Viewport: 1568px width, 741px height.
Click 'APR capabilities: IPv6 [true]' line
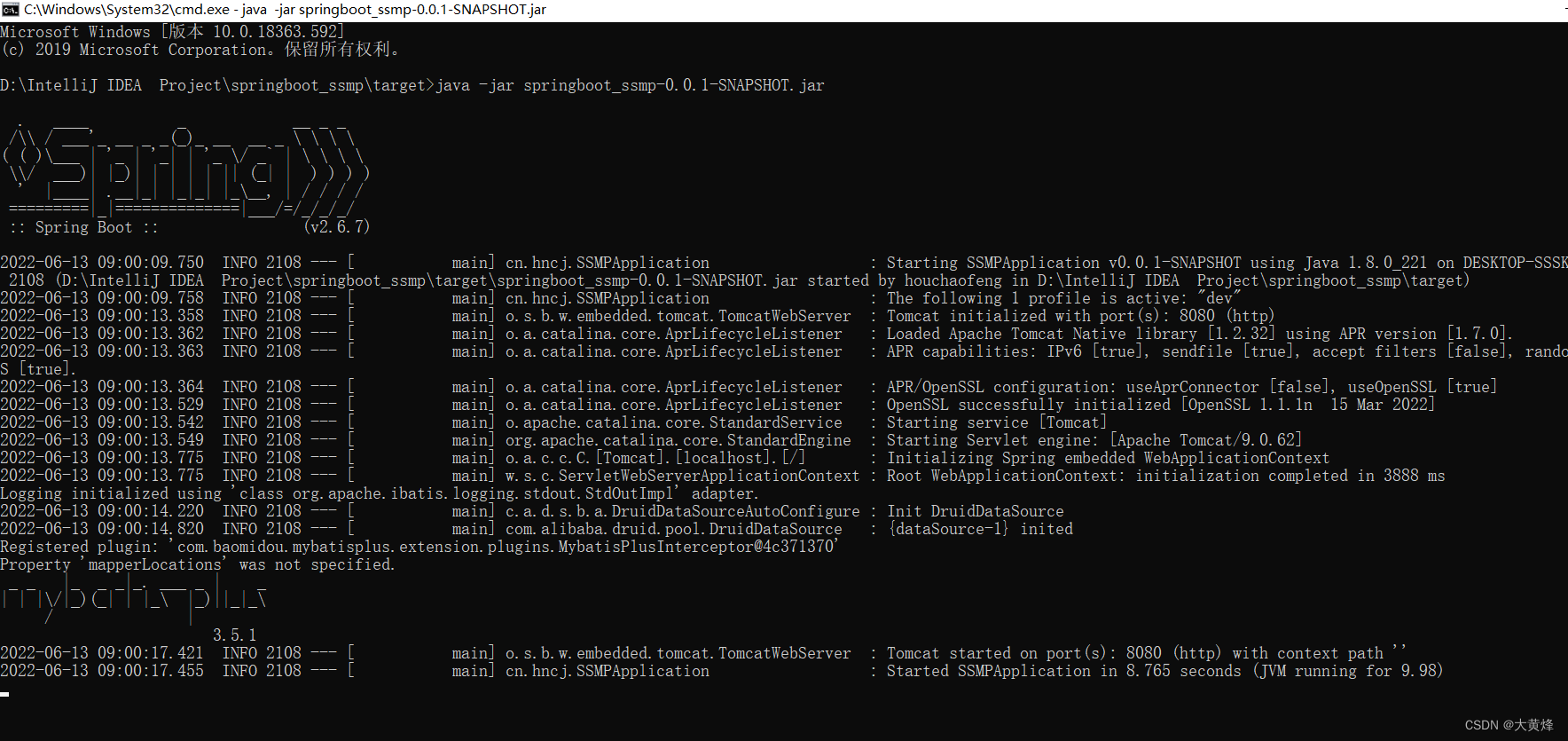(x=1227, y=351)
